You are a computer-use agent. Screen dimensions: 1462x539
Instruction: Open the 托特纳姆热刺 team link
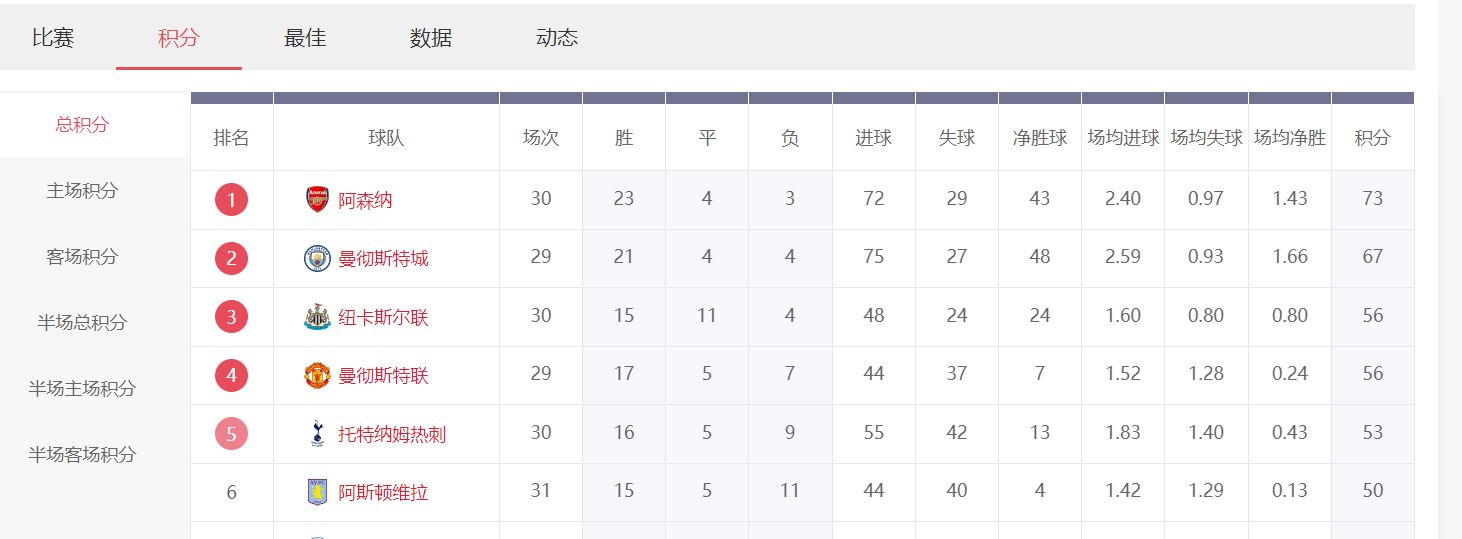tap(392, 434)
